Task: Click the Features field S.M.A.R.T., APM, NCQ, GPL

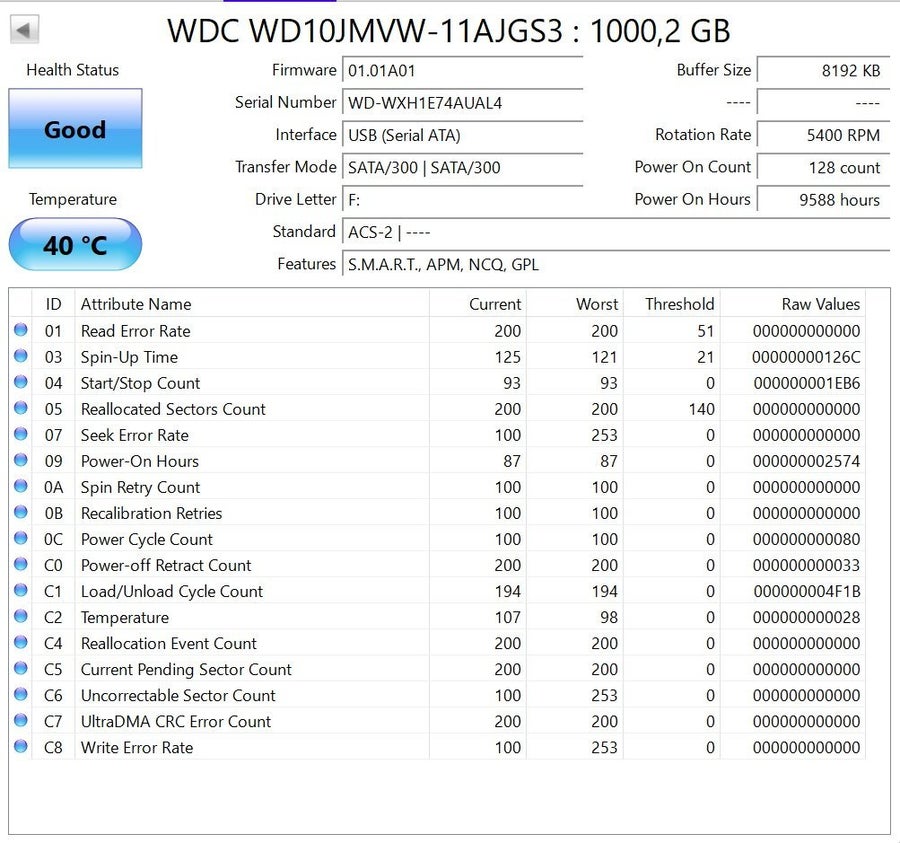Action: pos(616,265)
